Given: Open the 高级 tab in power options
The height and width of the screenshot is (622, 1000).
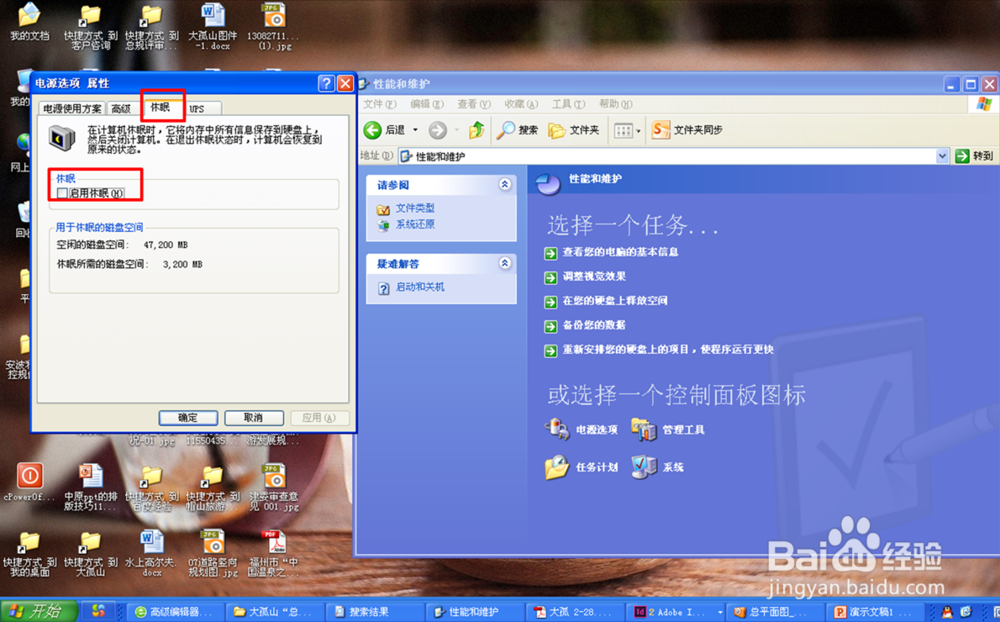Looking at the screenshot, I should point(121,108).
